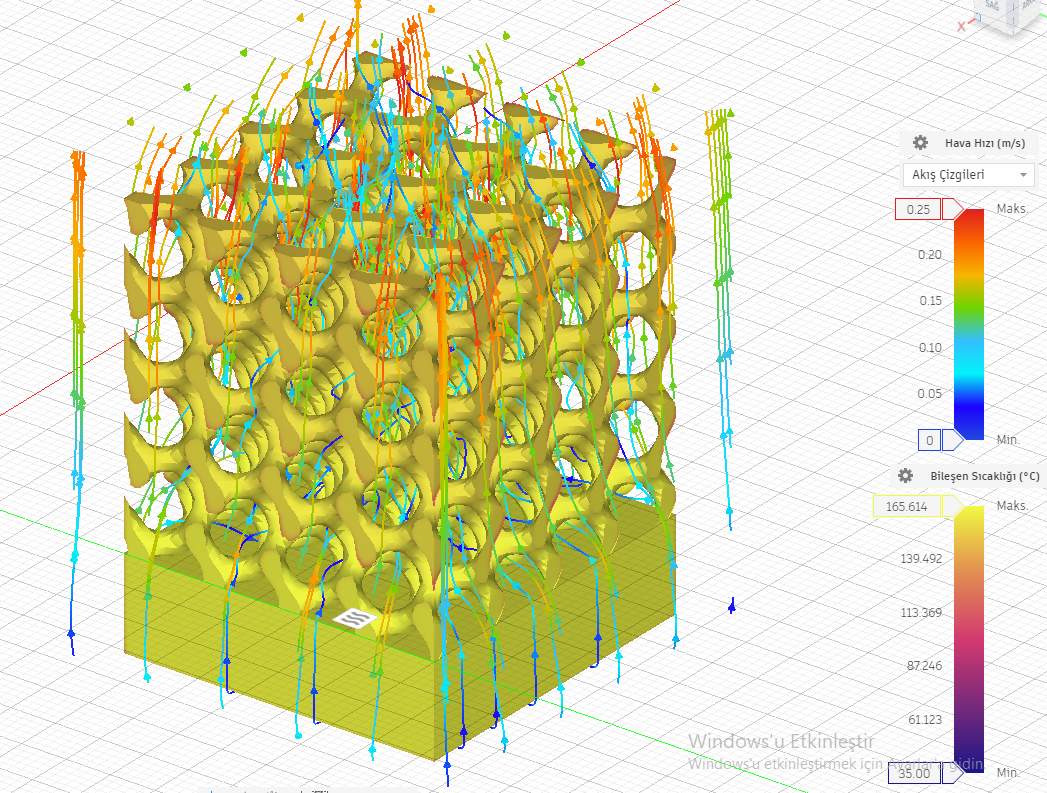
Task: Click the green Y axis indicator
Action: [1043, 15]
